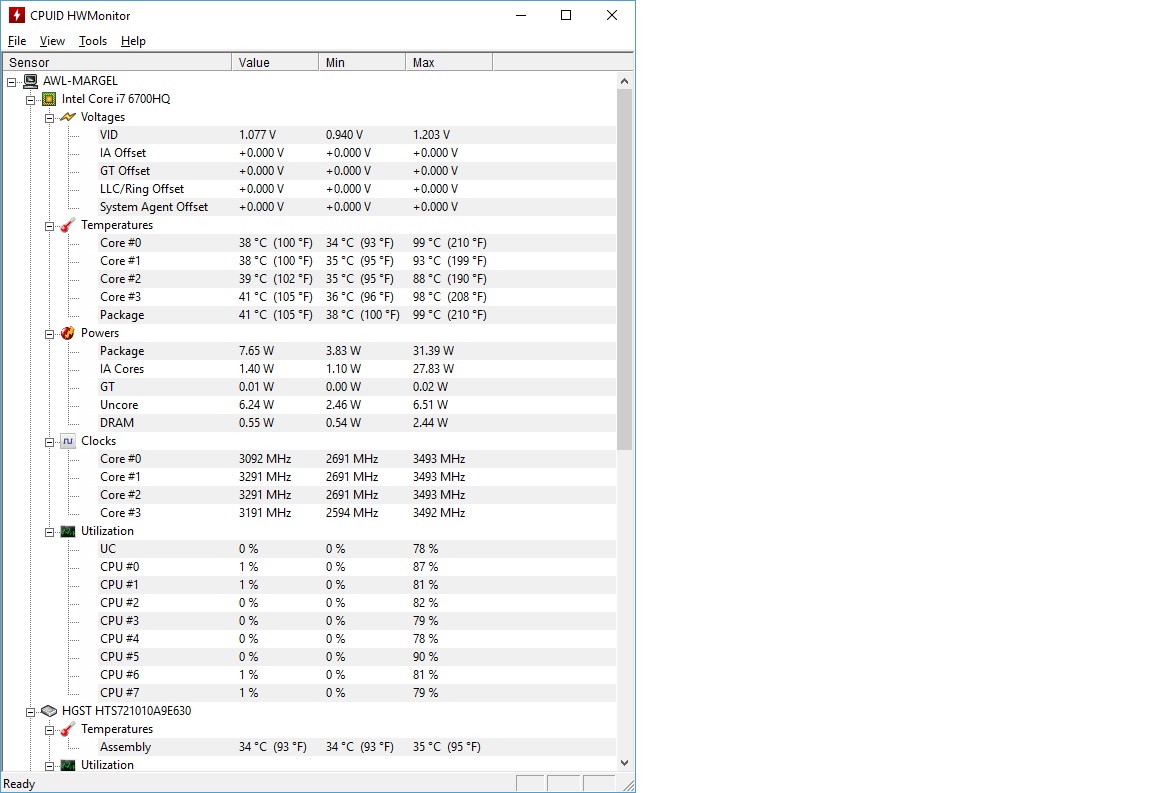
Task: Click the scrollbar up arrow
Action: pyautogui.click(x=624, y=81)
